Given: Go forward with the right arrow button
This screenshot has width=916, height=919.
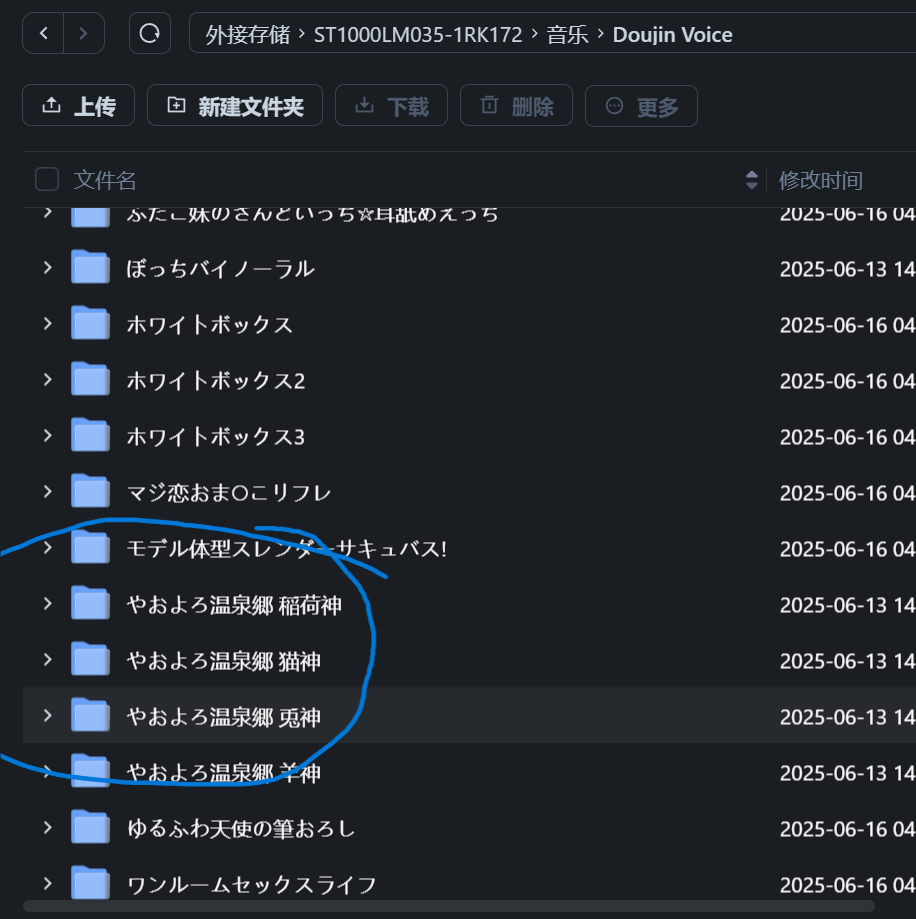Looking at the screenshot, I should tap(83, 33).
